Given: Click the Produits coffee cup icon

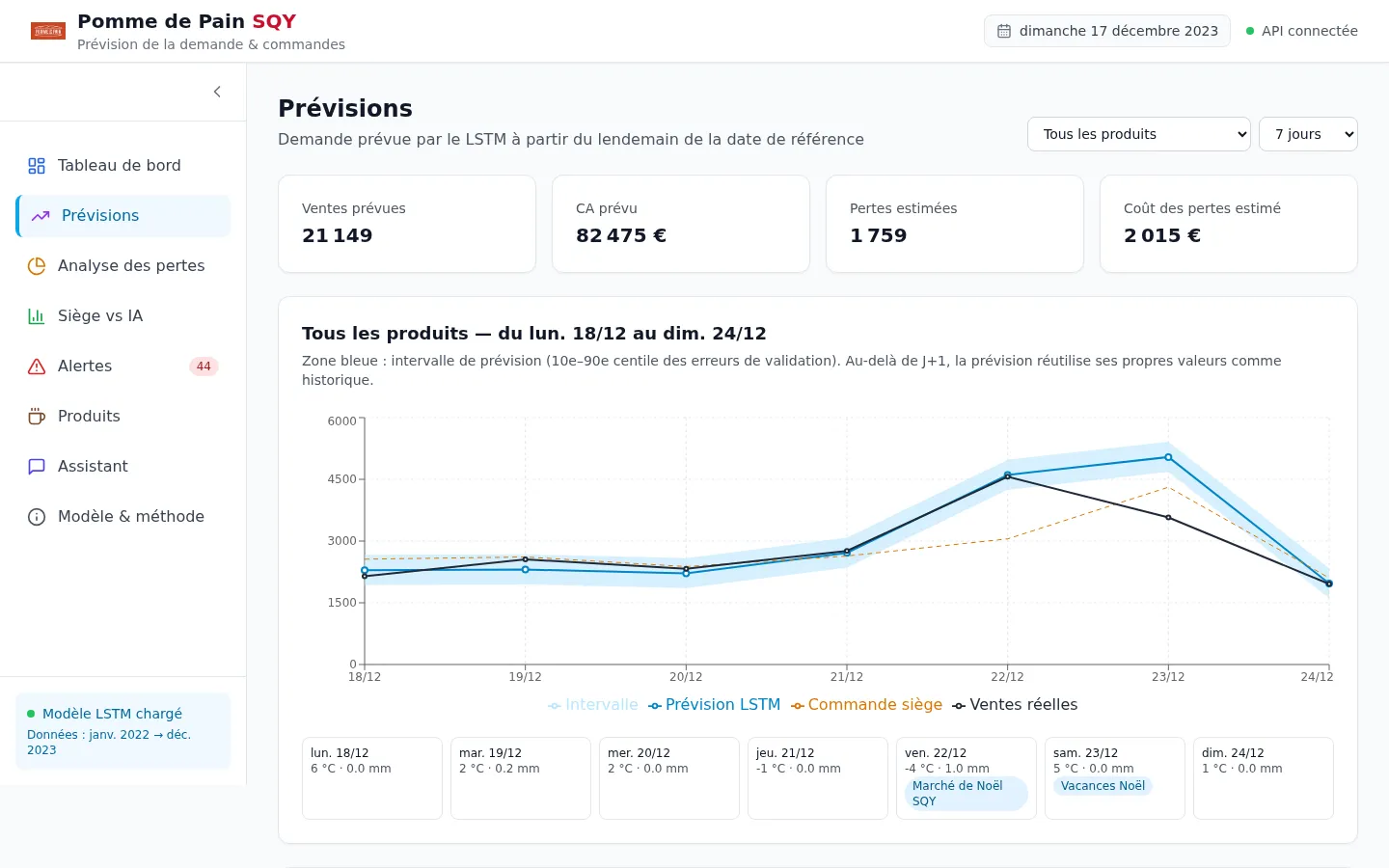Looking at the screenshot, I should (x=37, y=417).
